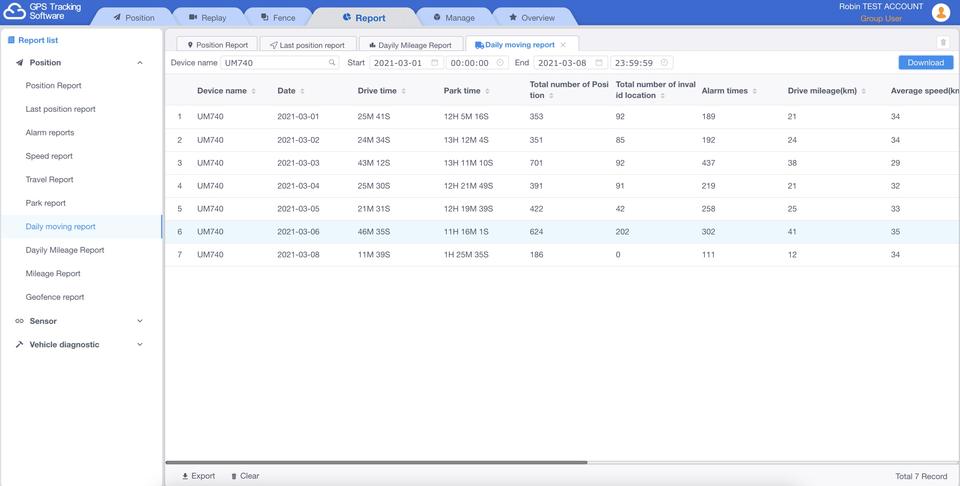The height and width of the screenshot is (486, 960).
Task: Switch to the Replay tab
Action: point(208,18)
